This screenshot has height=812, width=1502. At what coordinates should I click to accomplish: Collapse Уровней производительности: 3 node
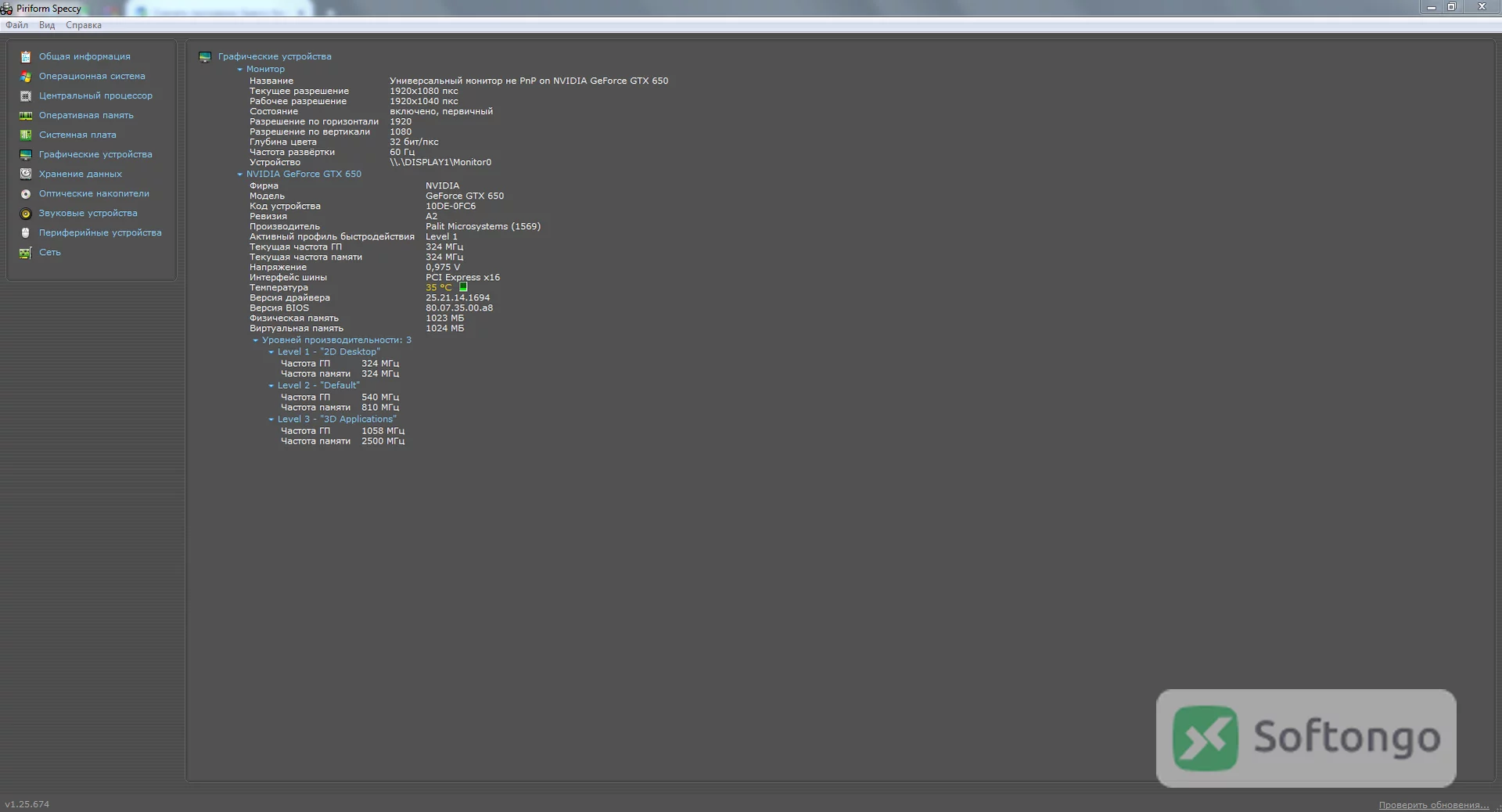[x=256, y=340]
